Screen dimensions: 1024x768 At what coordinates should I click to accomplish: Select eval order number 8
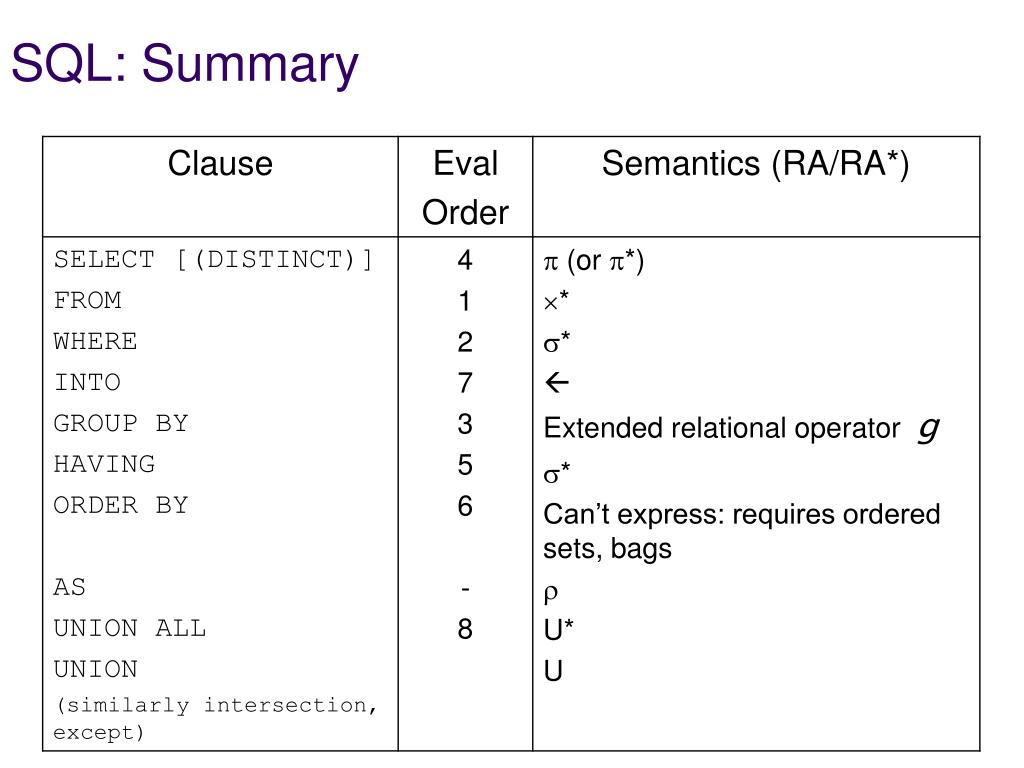[465, 629]
